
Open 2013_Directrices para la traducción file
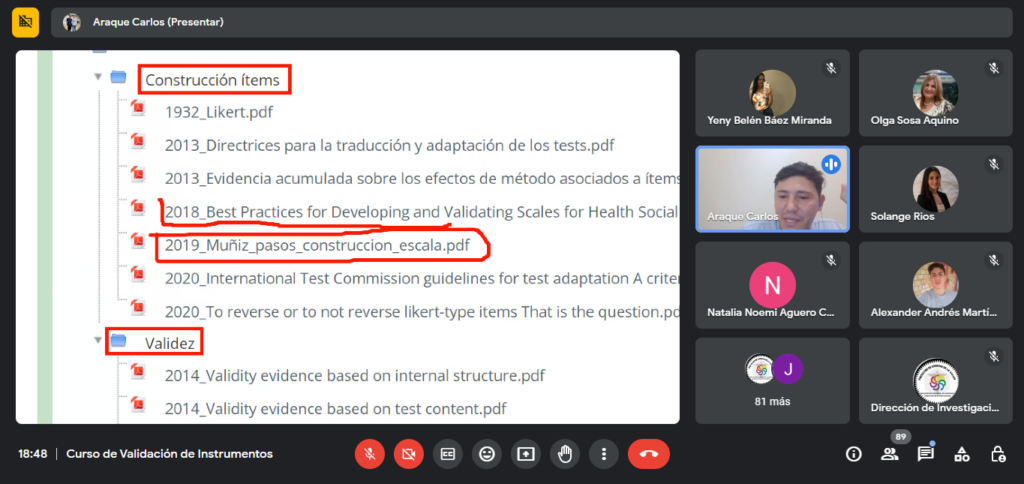389,146
